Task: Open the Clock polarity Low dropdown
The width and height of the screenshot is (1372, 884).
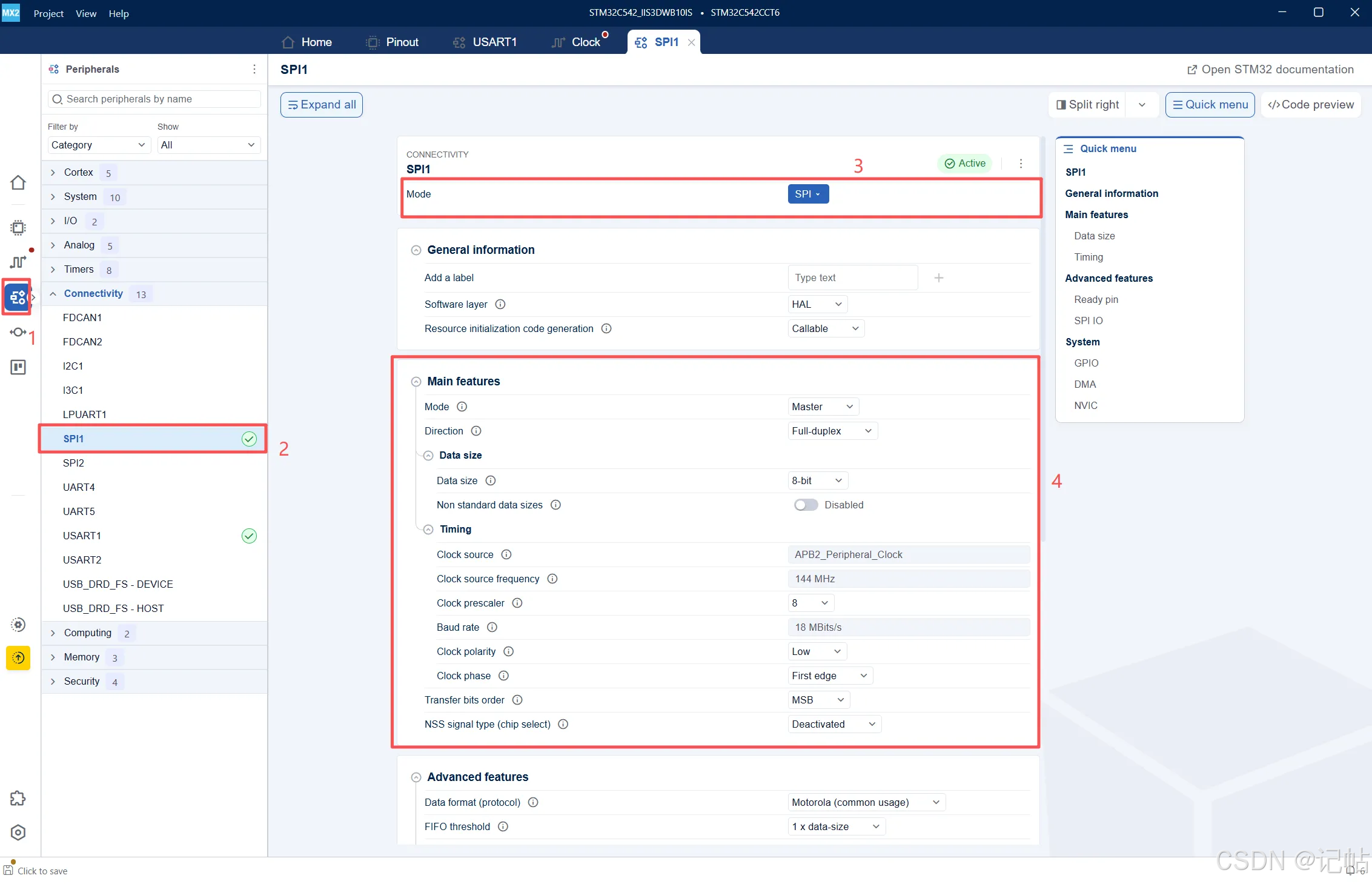Action: click(x=817, y=651)
